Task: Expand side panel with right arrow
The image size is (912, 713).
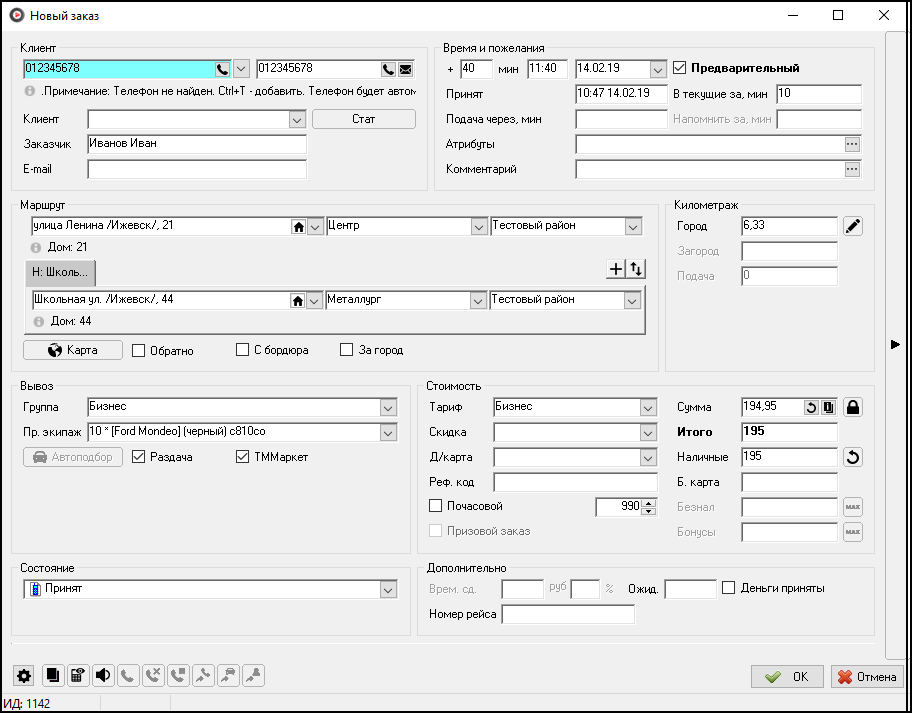Action: tap(895, 344)
